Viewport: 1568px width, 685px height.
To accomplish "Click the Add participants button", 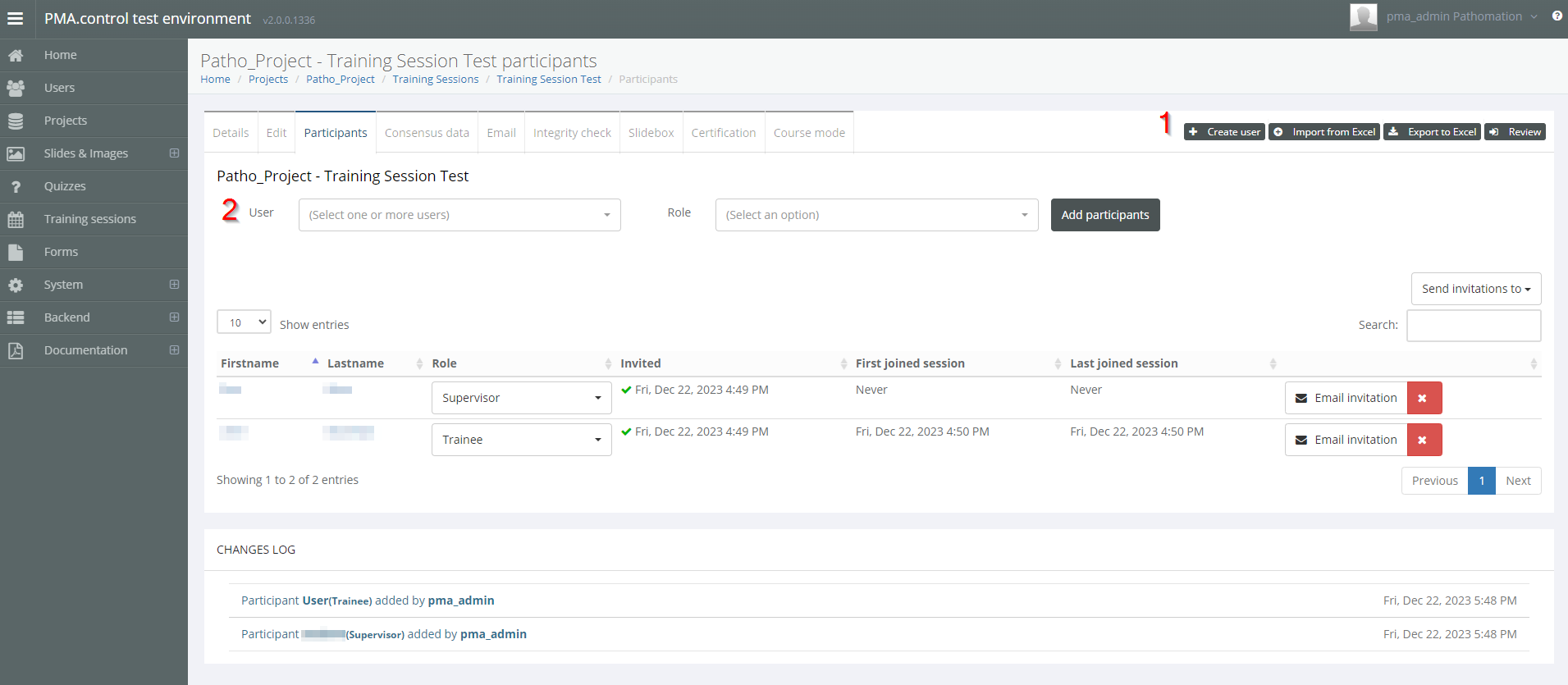I will coord(1104,215).
